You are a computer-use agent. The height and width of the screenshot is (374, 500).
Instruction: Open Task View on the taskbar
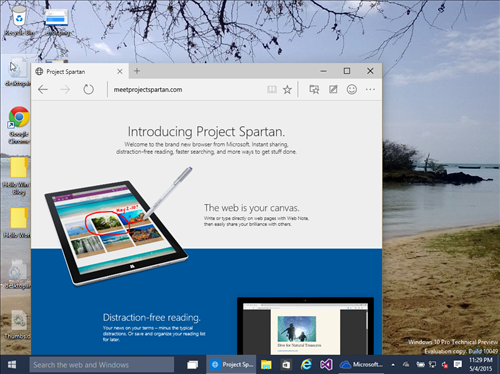192,365
